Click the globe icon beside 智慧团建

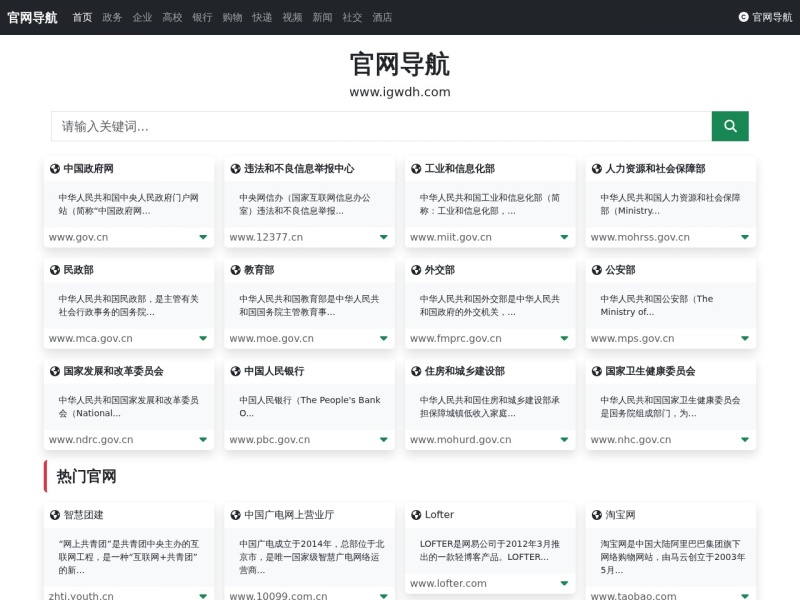tap(55, 515)
